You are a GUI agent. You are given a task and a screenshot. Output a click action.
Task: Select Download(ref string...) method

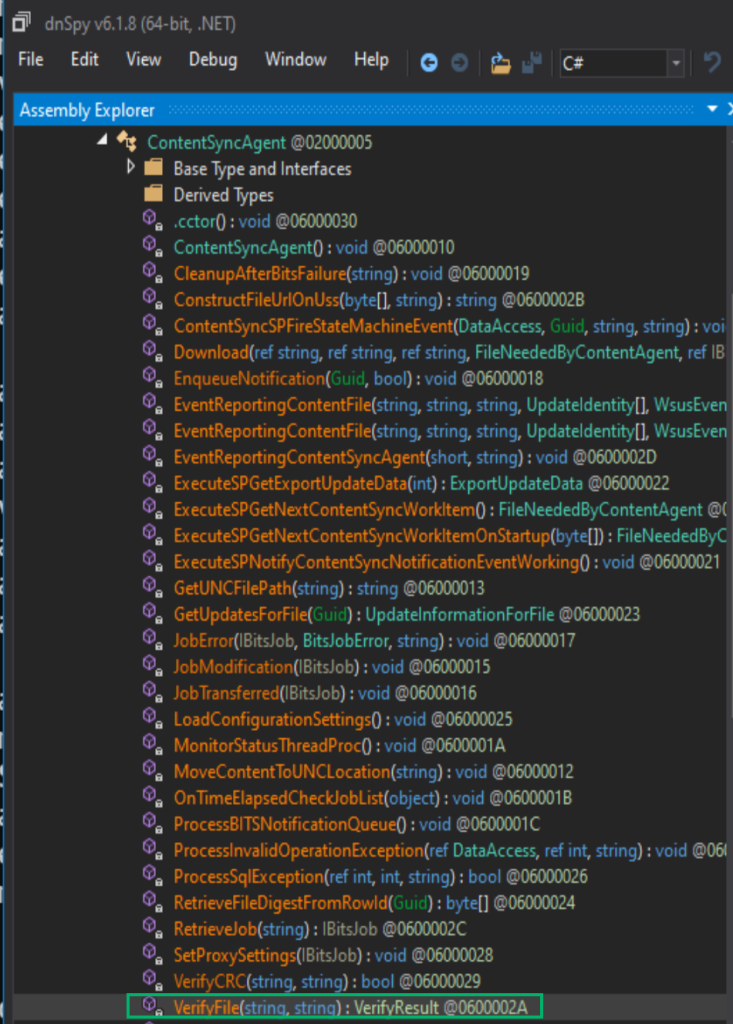449,352
